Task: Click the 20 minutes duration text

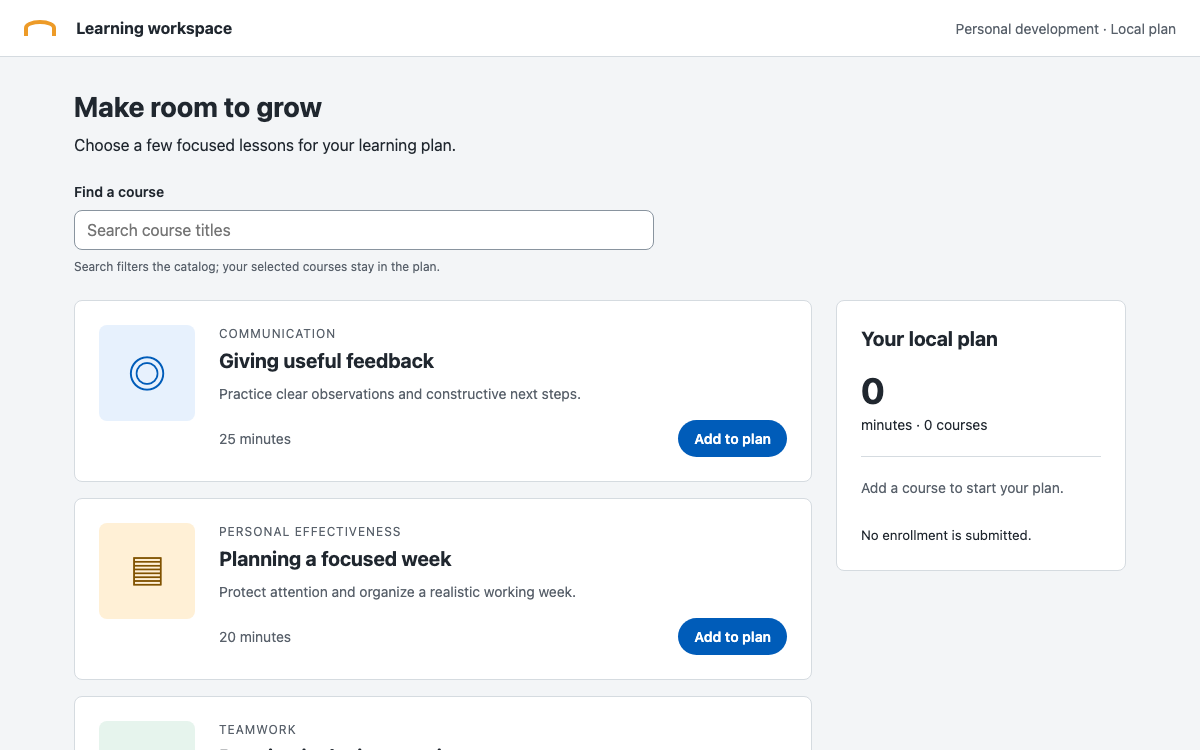Action: pos(255,637)
